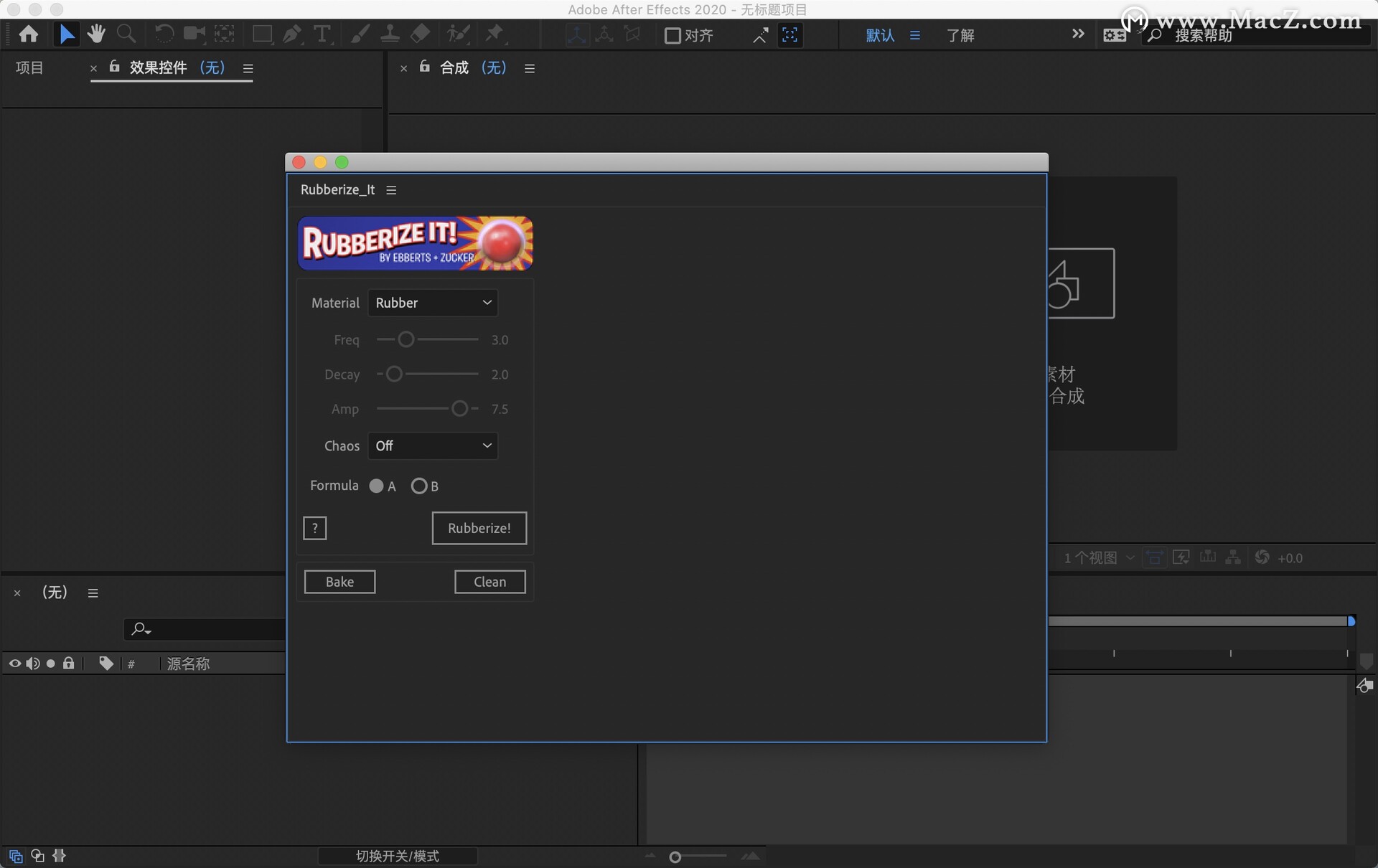The height and width of the screenshot is (868, 1378).
Task: Click the timeline icon in composition viewer
Action: [x=1208, y=557]
